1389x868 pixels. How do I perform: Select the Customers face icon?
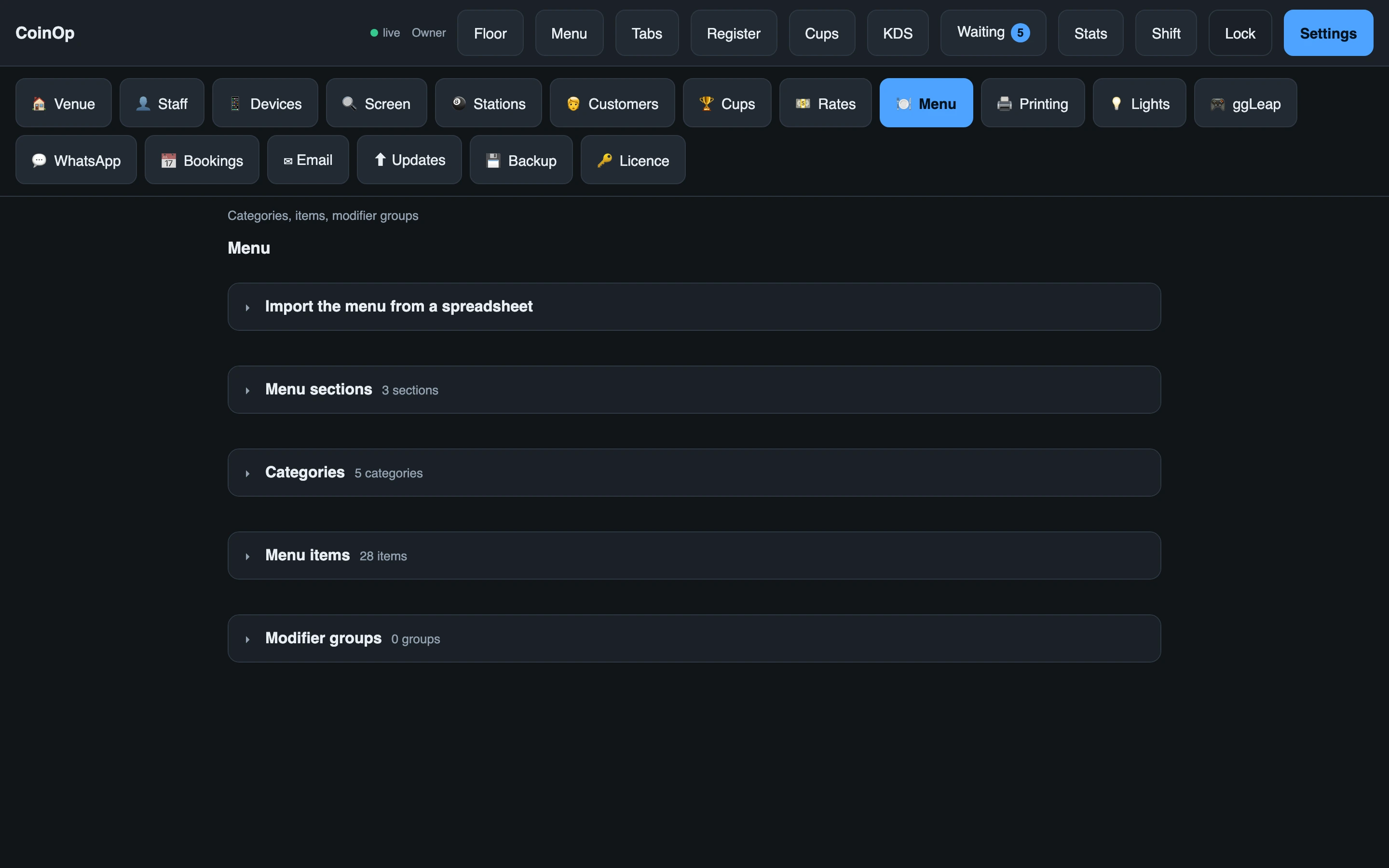573,103
